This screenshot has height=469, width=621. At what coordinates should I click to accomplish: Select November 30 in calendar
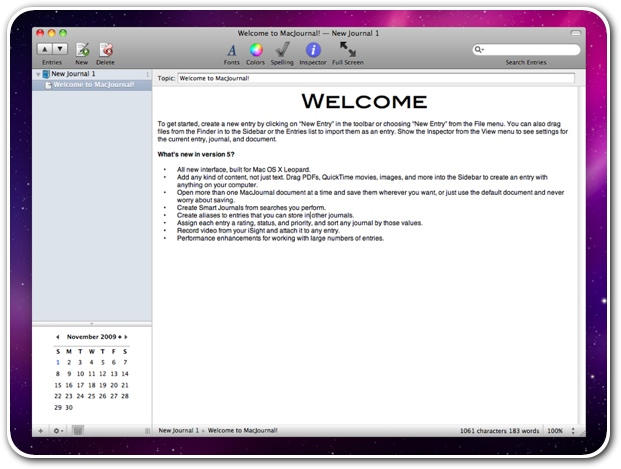point(69,407)
